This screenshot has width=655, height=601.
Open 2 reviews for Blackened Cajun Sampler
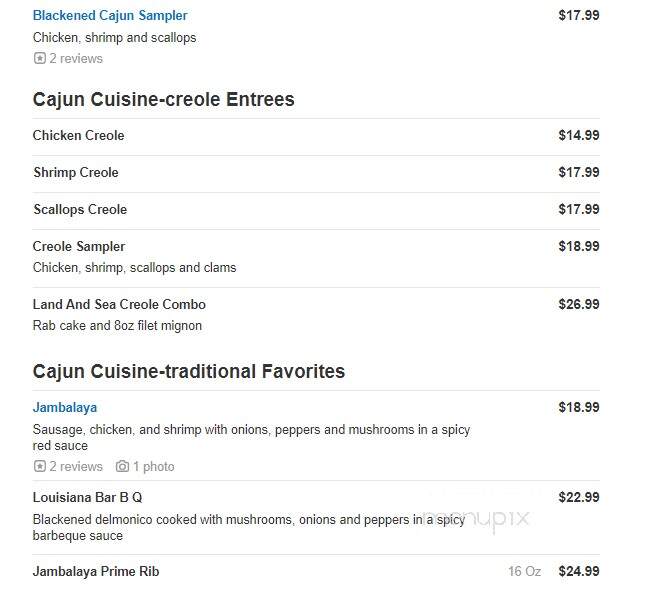(x=76, y=58)
